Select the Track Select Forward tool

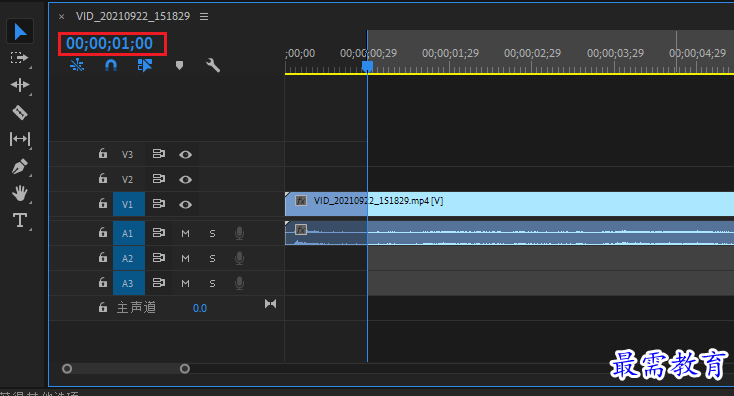pyautogui.click(x=20, y=58)
